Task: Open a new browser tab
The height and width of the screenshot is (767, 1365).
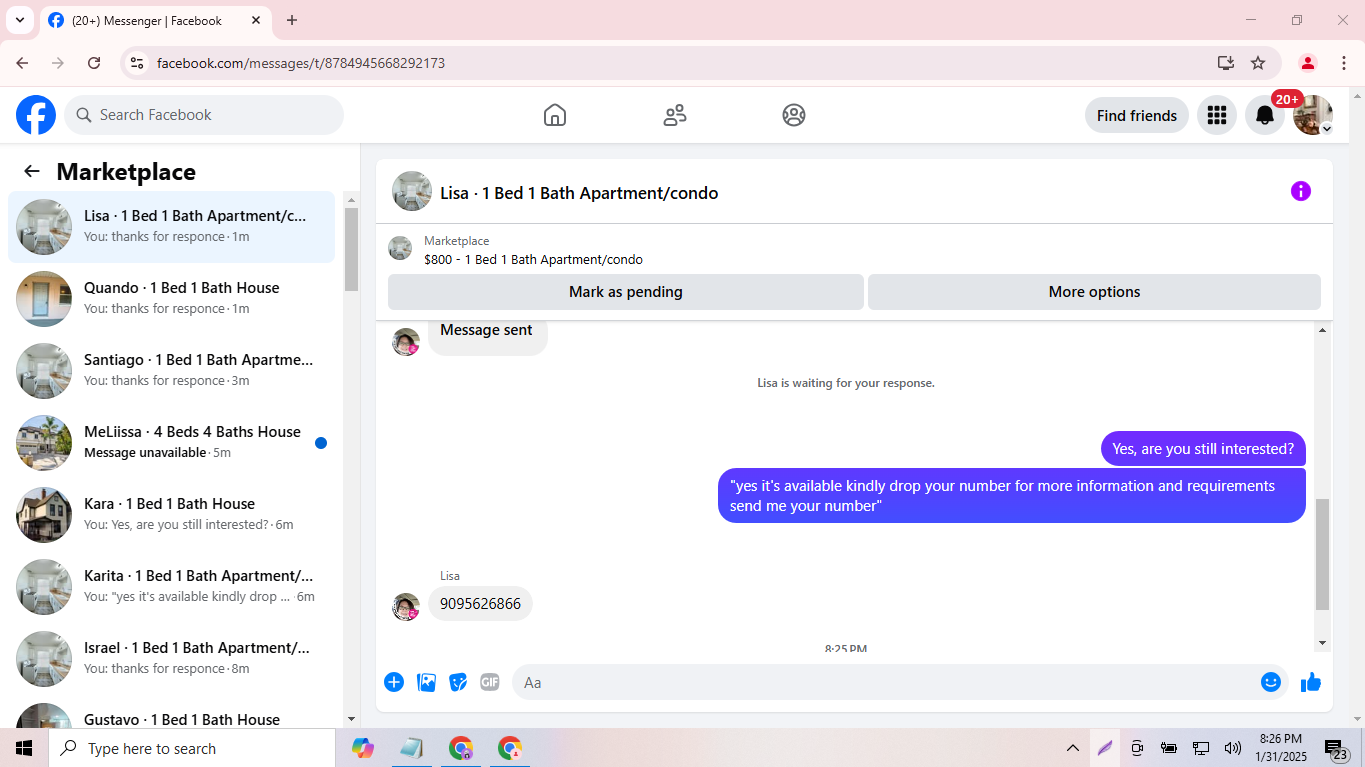Action: (x=292, y=20)
